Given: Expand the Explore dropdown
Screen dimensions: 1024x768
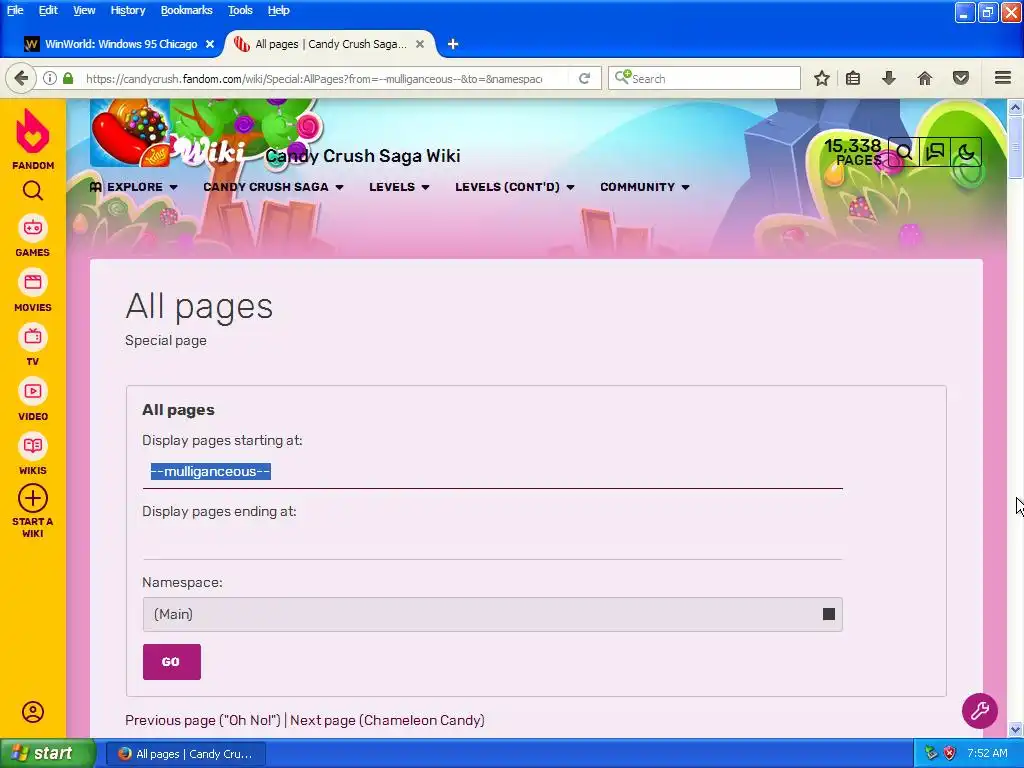Looking at the screenshot, I should (134, 187).
